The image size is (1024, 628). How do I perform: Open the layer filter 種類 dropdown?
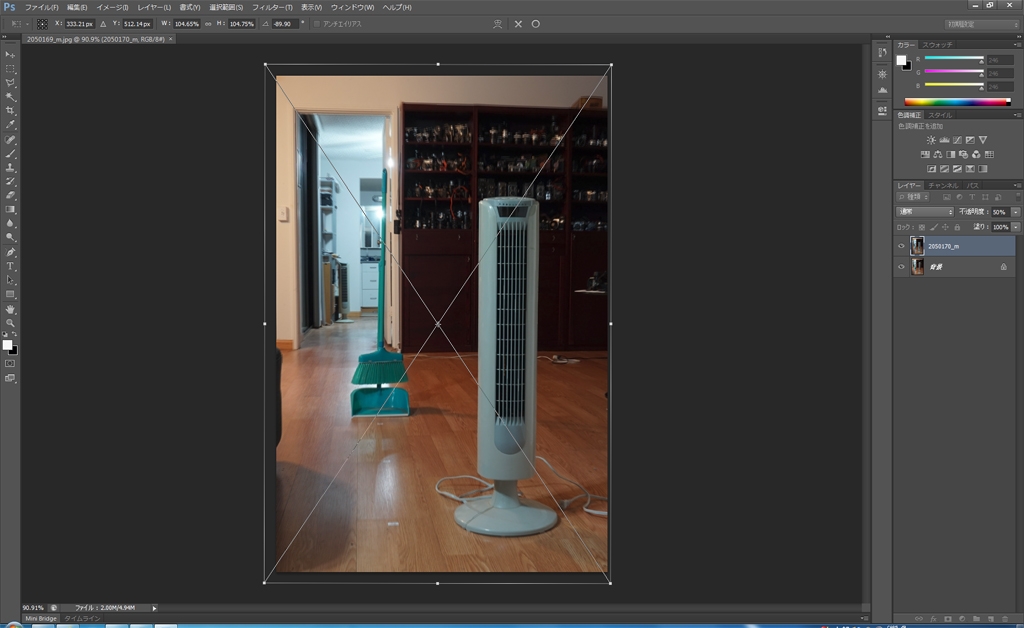click(x=913, y=197)
